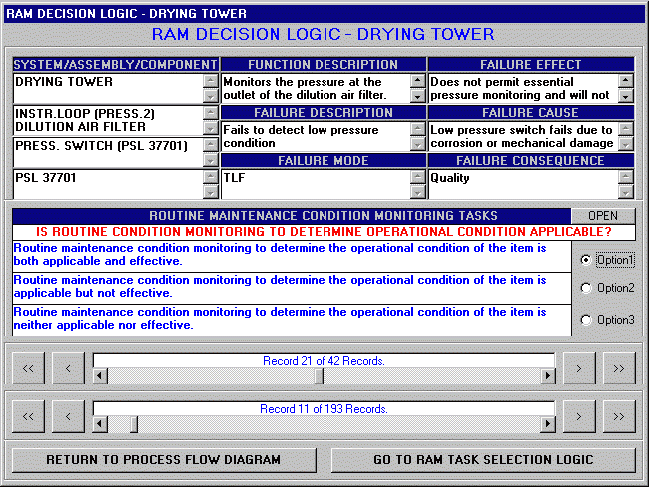Click red 'IS ROUTINE CONDITION MONITORING' question
This screenshot has width=649, height=487.
pos(324,232)
